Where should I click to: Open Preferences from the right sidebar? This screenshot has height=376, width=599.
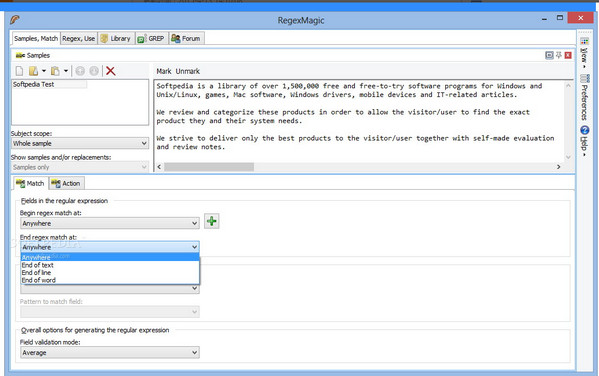tap(584, 97)
